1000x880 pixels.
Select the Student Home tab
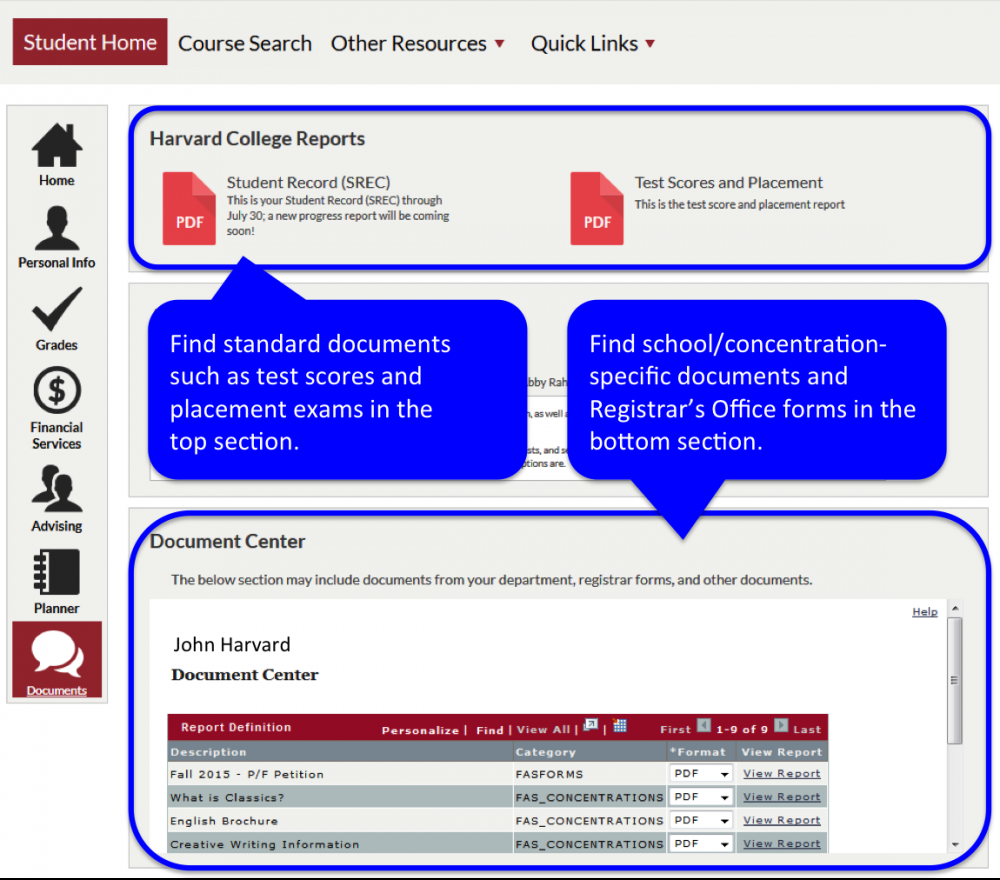89,42
